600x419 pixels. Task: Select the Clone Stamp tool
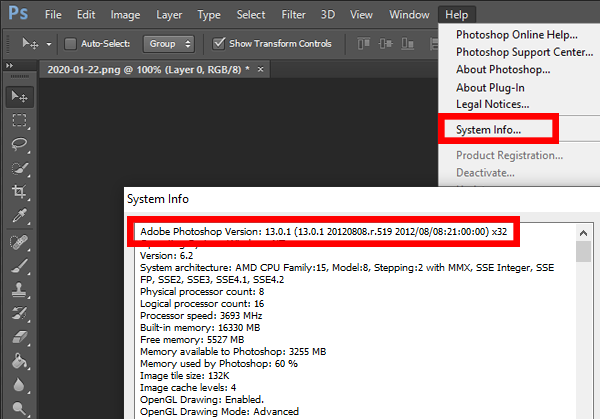[20, 290]
